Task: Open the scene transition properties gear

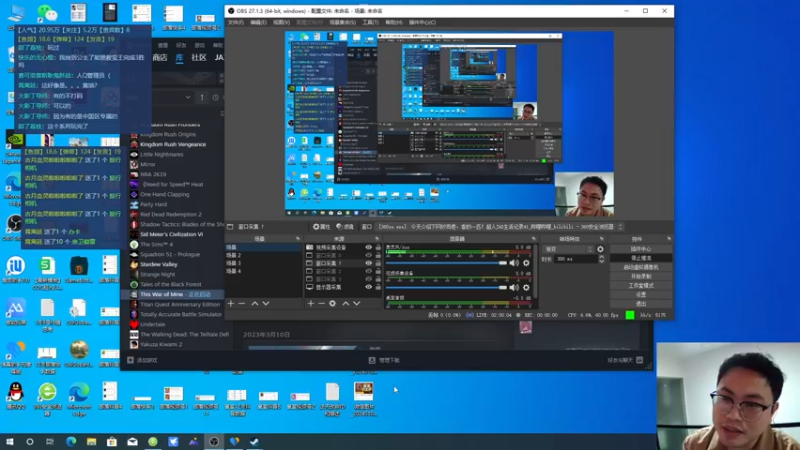Action: [x=601, y=249]
